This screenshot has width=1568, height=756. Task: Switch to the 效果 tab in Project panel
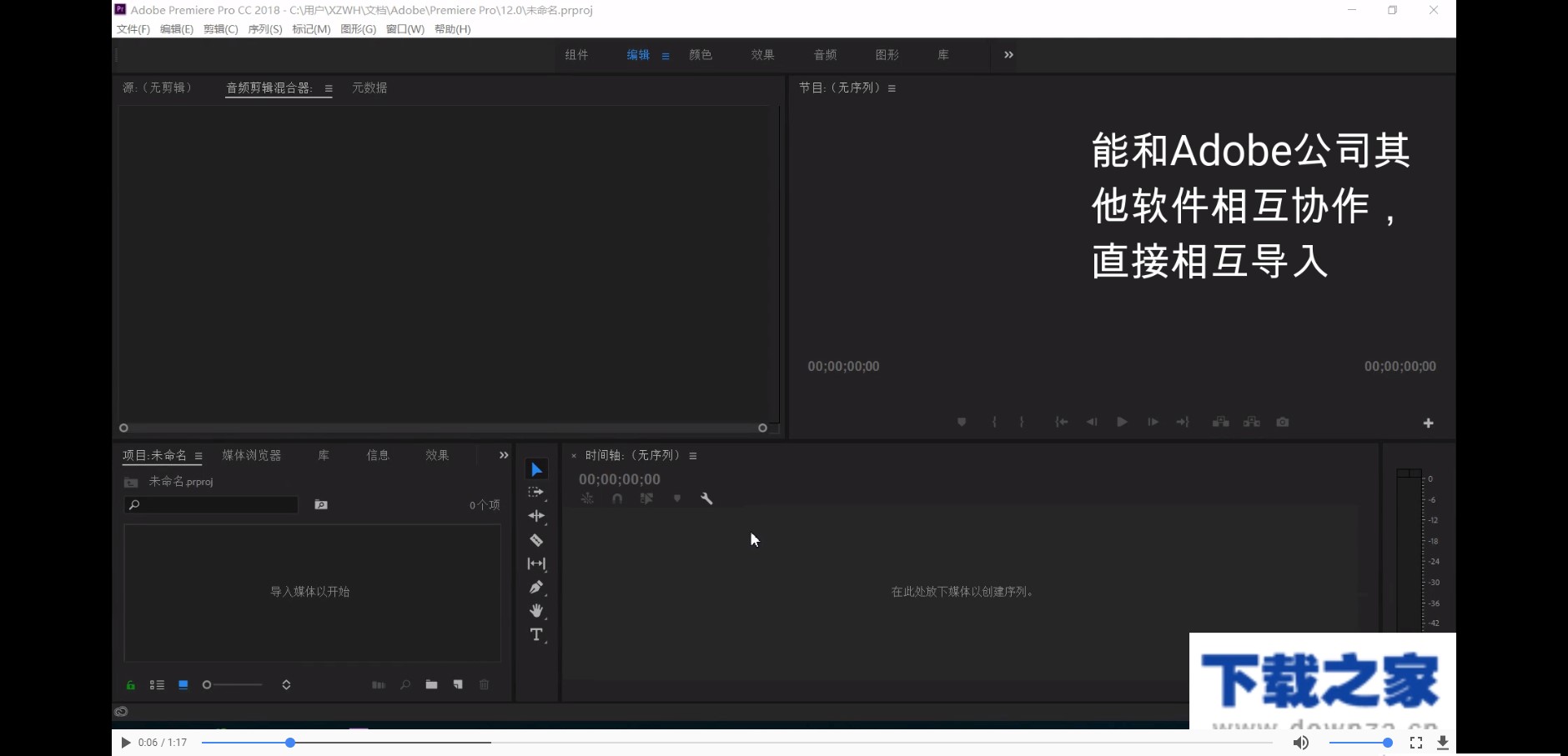click(x=436, y=455)
